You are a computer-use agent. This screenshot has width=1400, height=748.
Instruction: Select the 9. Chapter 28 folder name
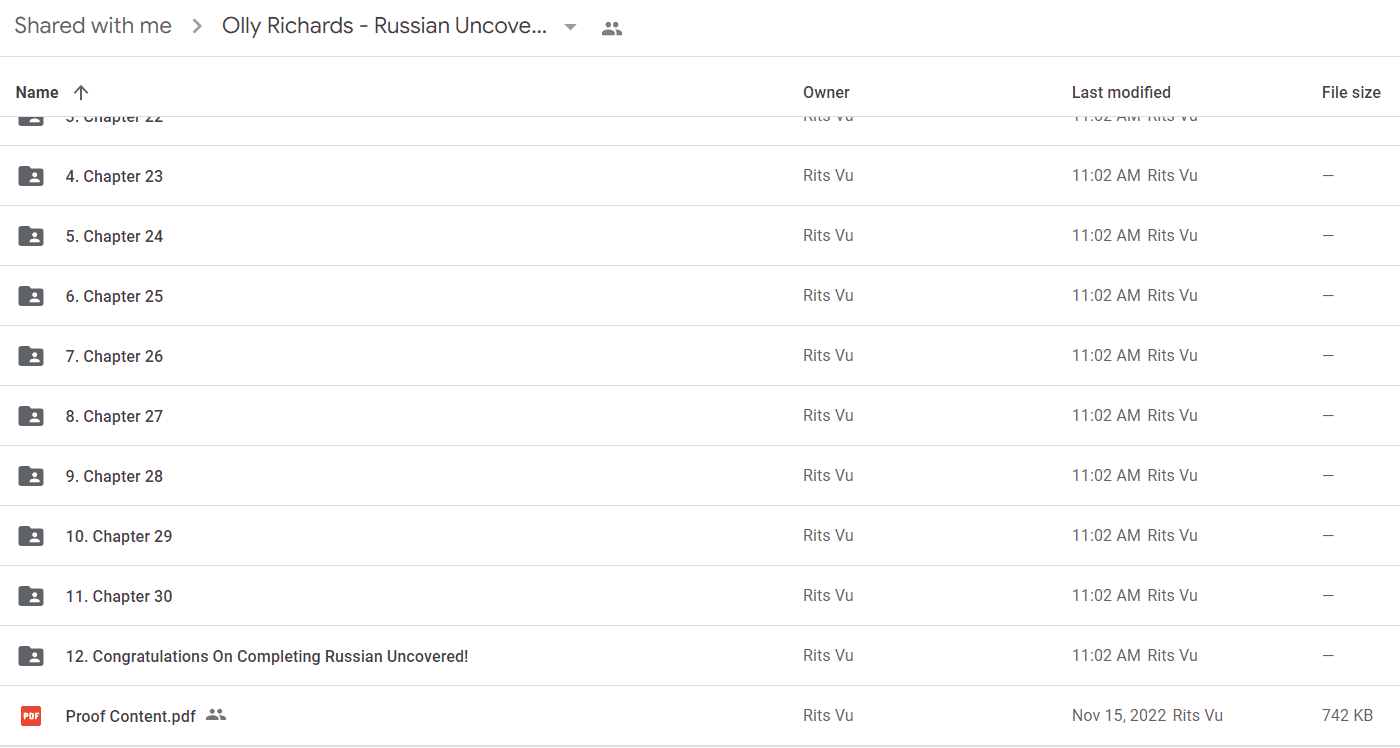pyautogui.click(x=114, y=476)
